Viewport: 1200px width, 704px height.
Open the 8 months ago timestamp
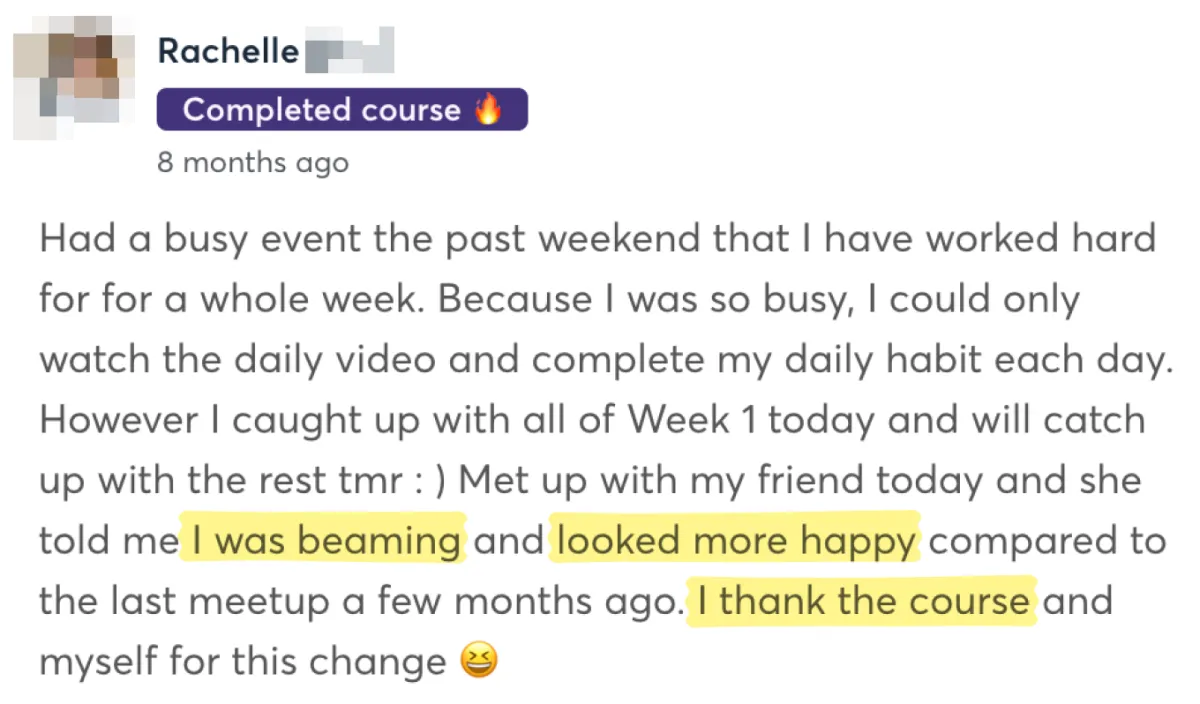pyautogui.click(x=253, y=162)
